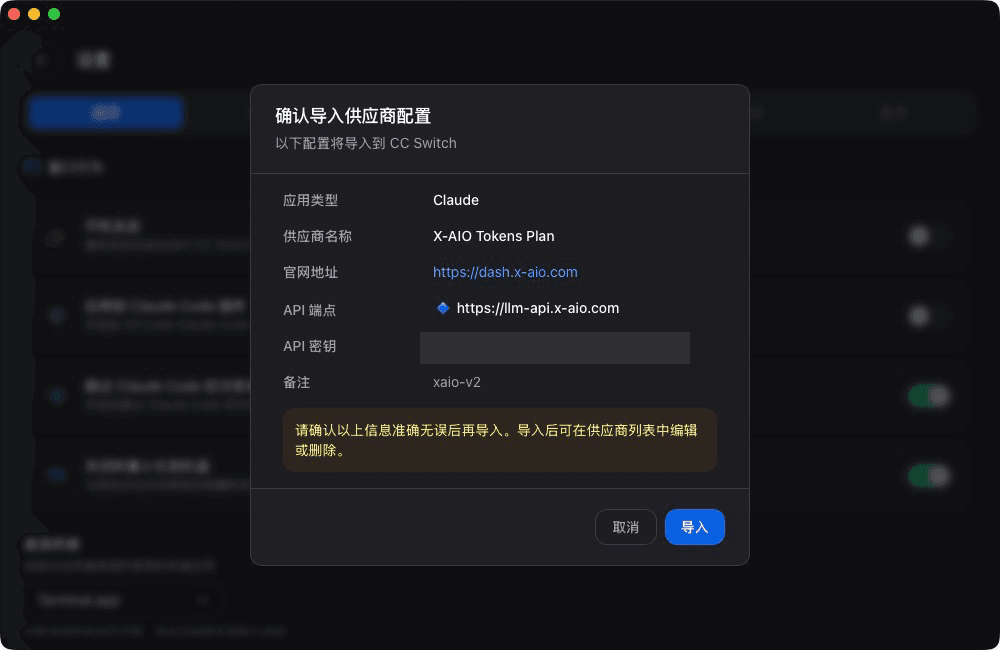
Task: Click the API 密钥 label
Action: [309, 346]
